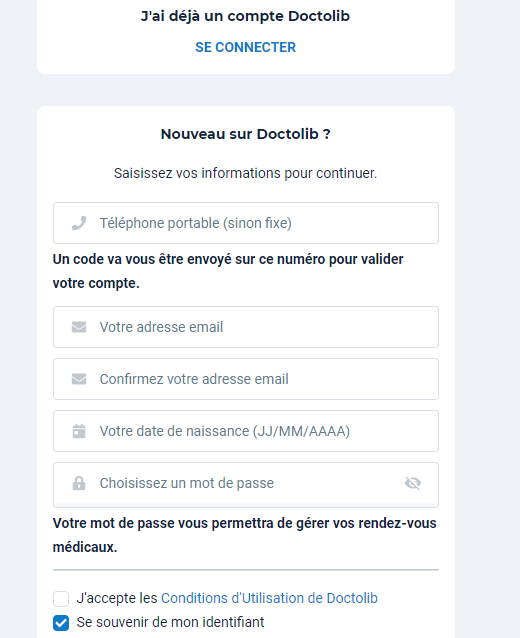
Task: Click envelope icon in Confirmez email field
Action: [79, 379]
